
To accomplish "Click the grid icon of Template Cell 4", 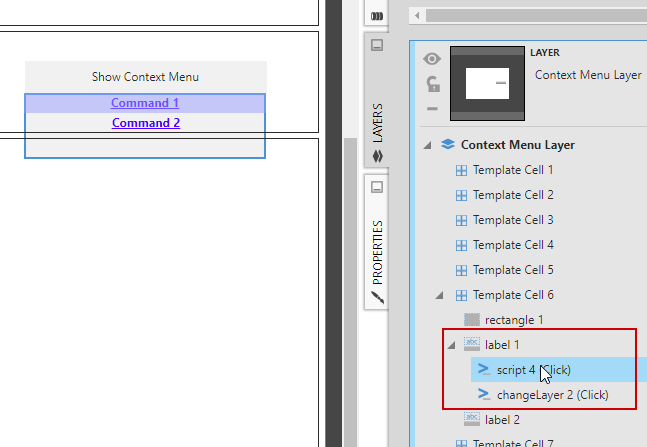I will pyautogui.click(x=461, y=245).
